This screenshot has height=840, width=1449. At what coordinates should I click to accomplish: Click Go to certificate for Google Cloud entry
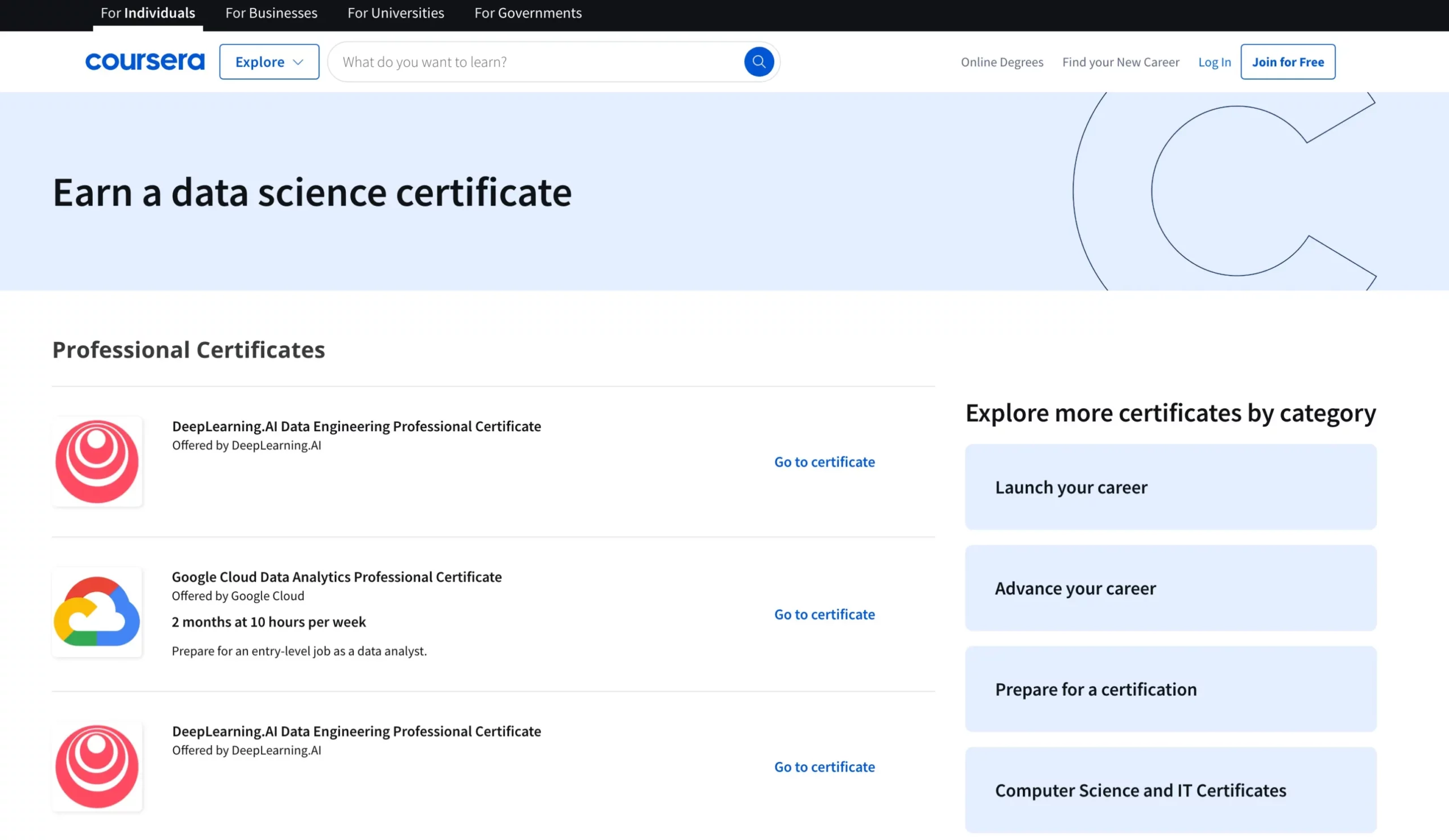824,614
